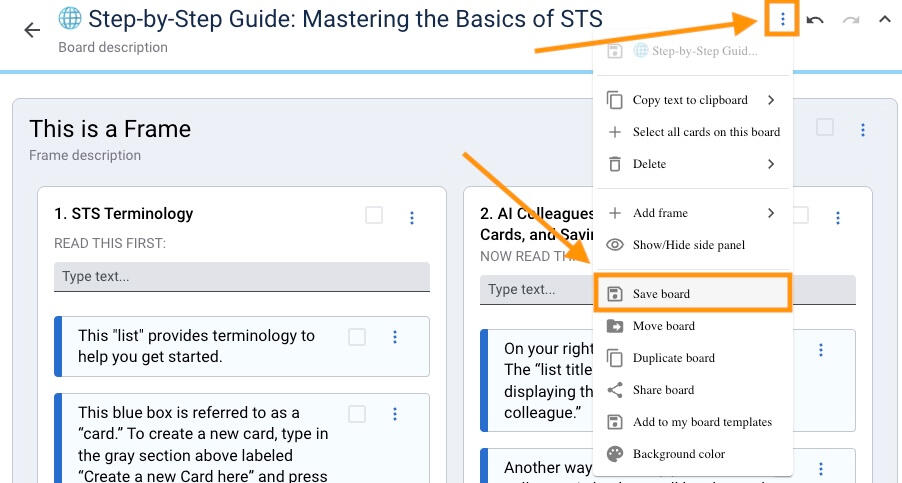Open the frame's three-dot options menu
The height and width of the screenshot is (483, 902).
click(x=862, y=130)
